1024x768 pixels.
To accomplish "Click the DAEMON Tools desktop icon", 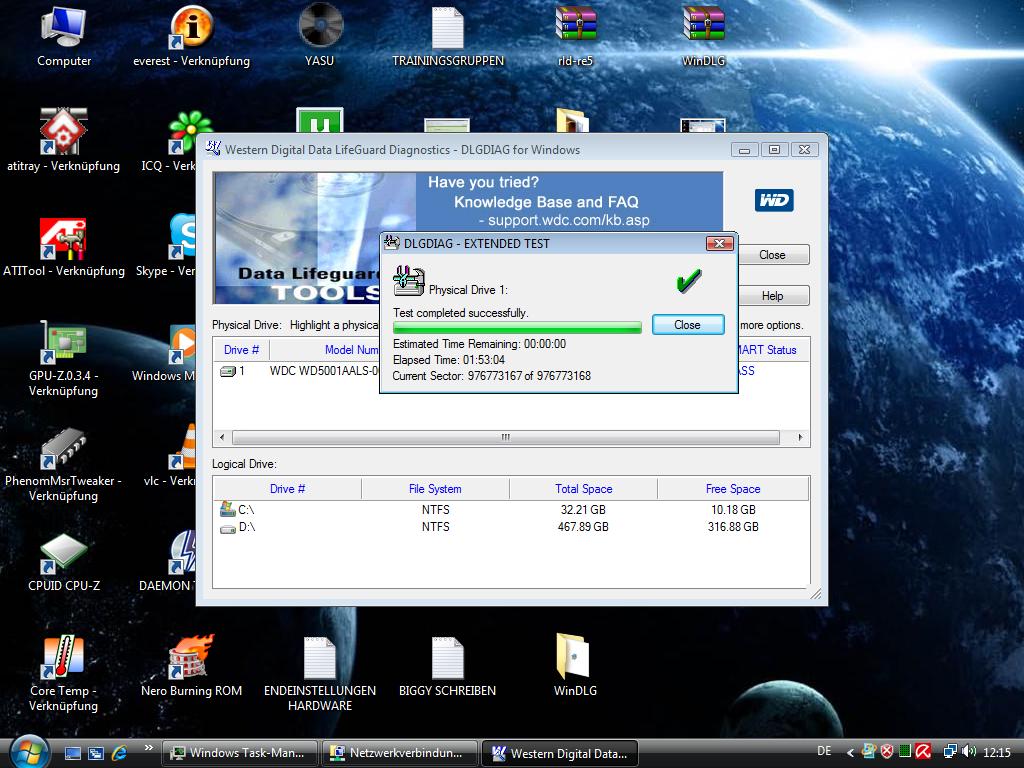I will pos(182,552).
